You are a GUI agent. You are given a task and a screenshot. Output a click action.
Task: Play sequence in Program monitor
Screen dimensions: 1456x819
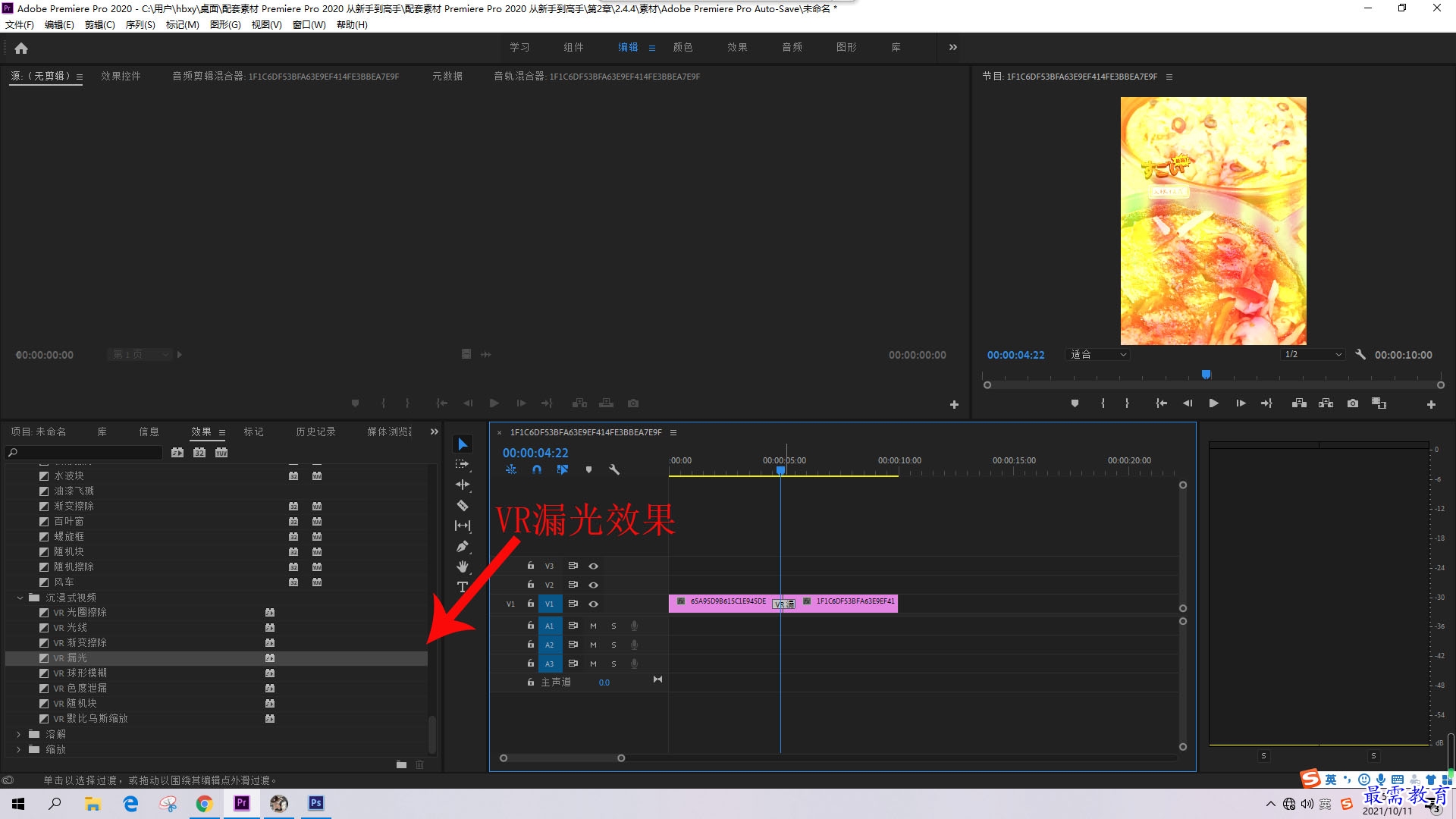(1213, 403)
